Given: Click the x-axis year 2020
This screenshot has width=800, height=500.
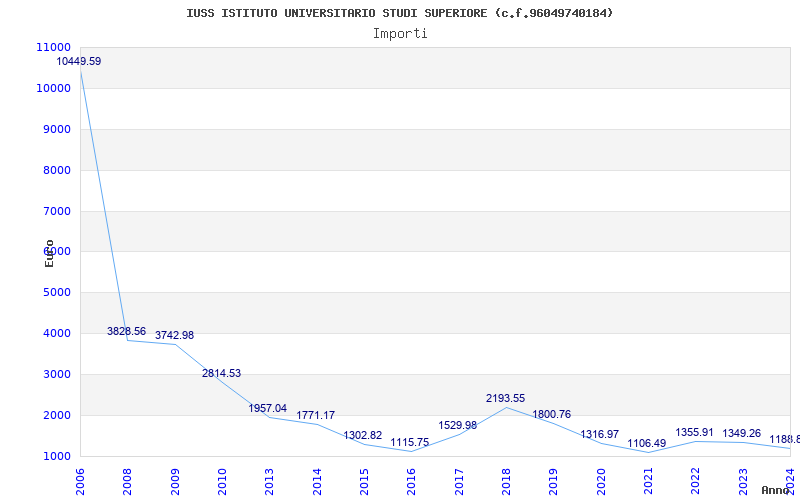Looking at the screenshot, I should [601, 482].
